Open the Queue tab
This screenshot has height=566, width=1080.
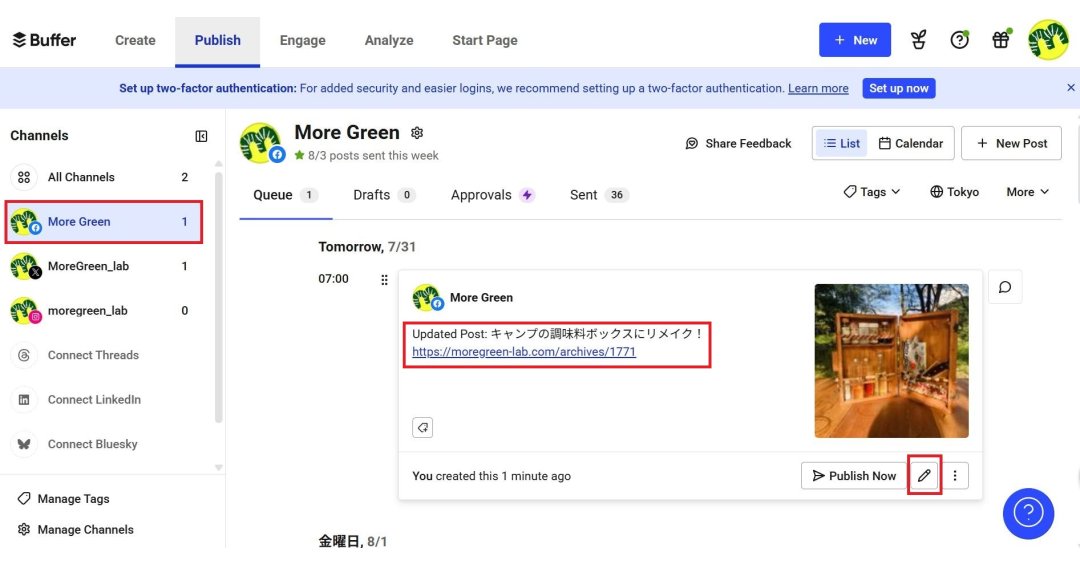tap(285, 195)
